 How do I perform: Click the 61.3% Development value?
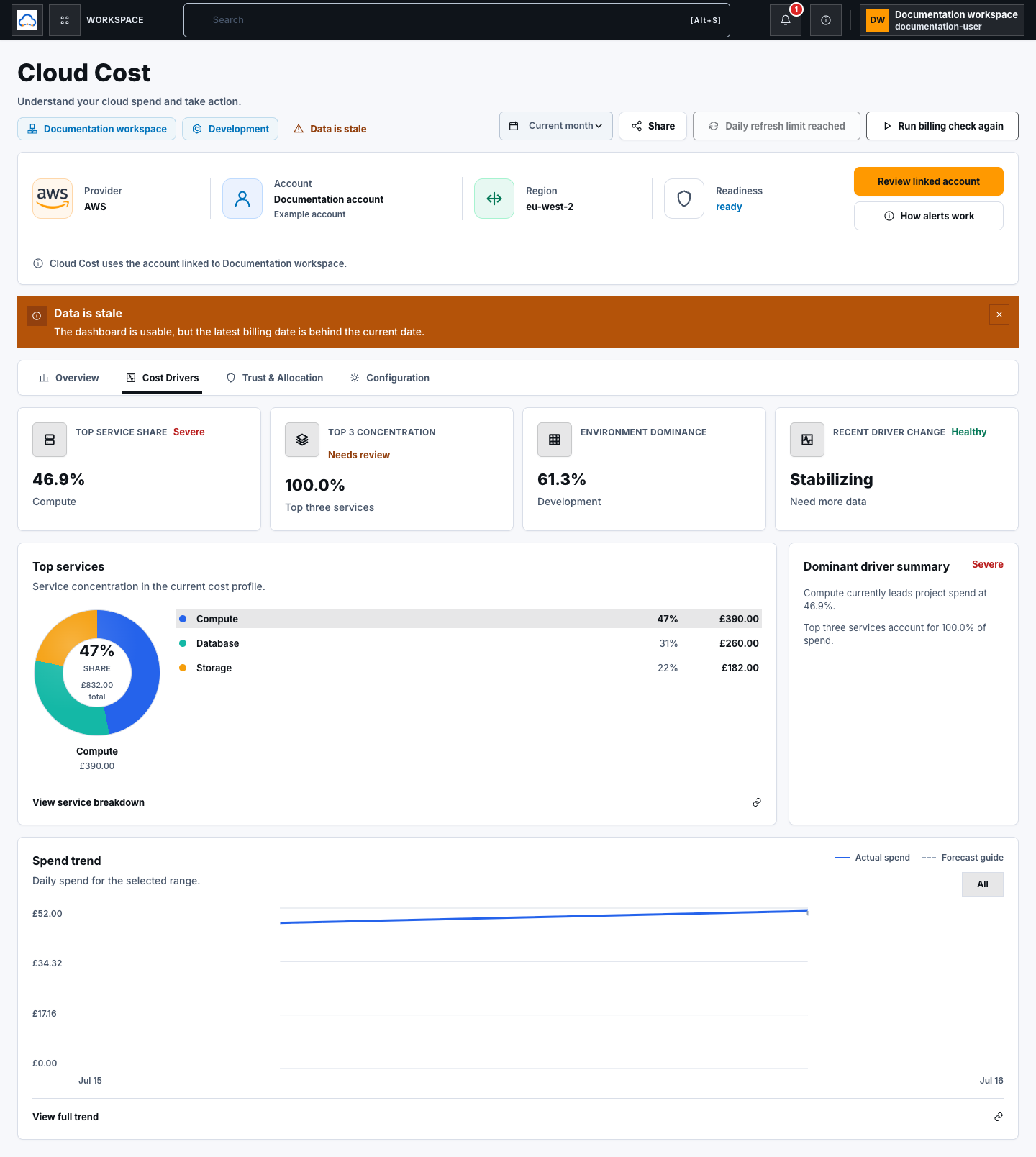click(x=562, y=479)
